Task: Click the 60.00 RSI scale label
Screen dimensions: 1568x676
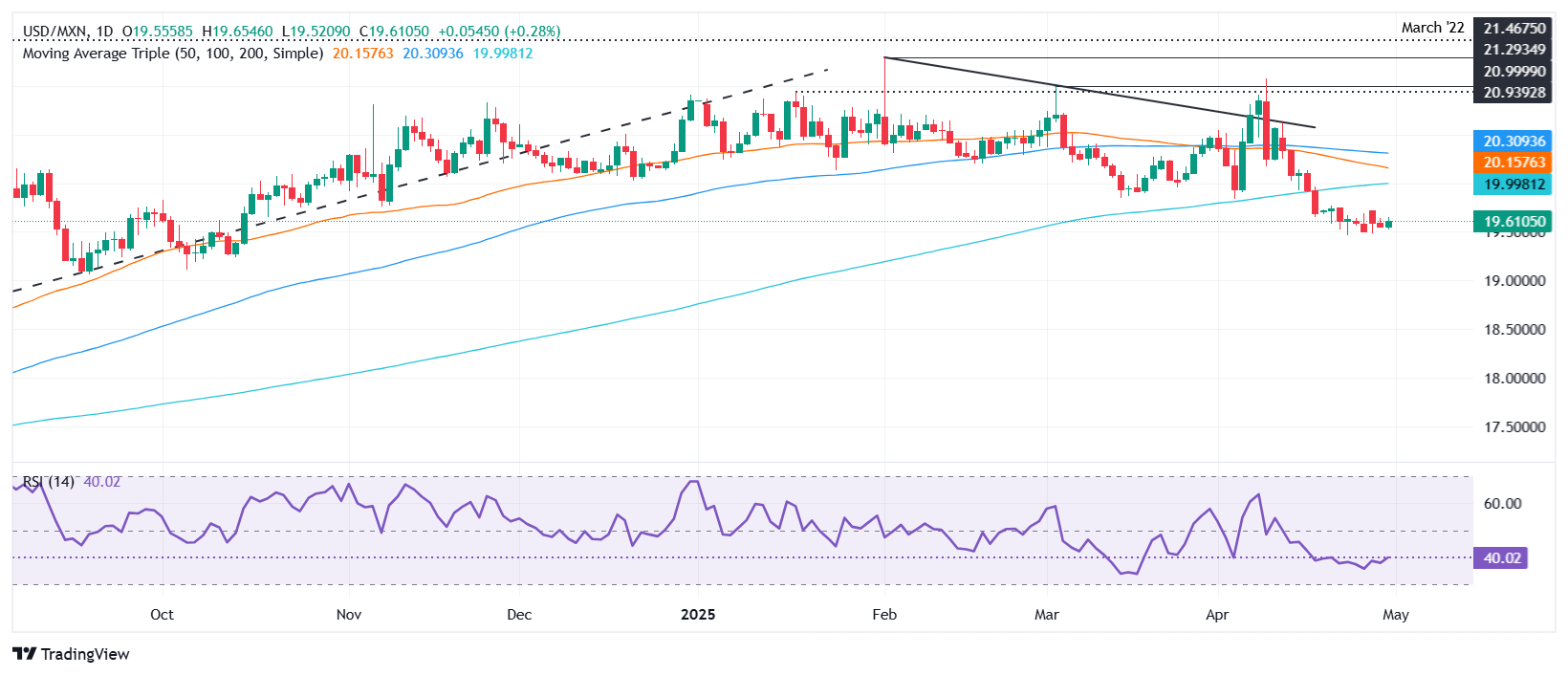Action: 1502,504
